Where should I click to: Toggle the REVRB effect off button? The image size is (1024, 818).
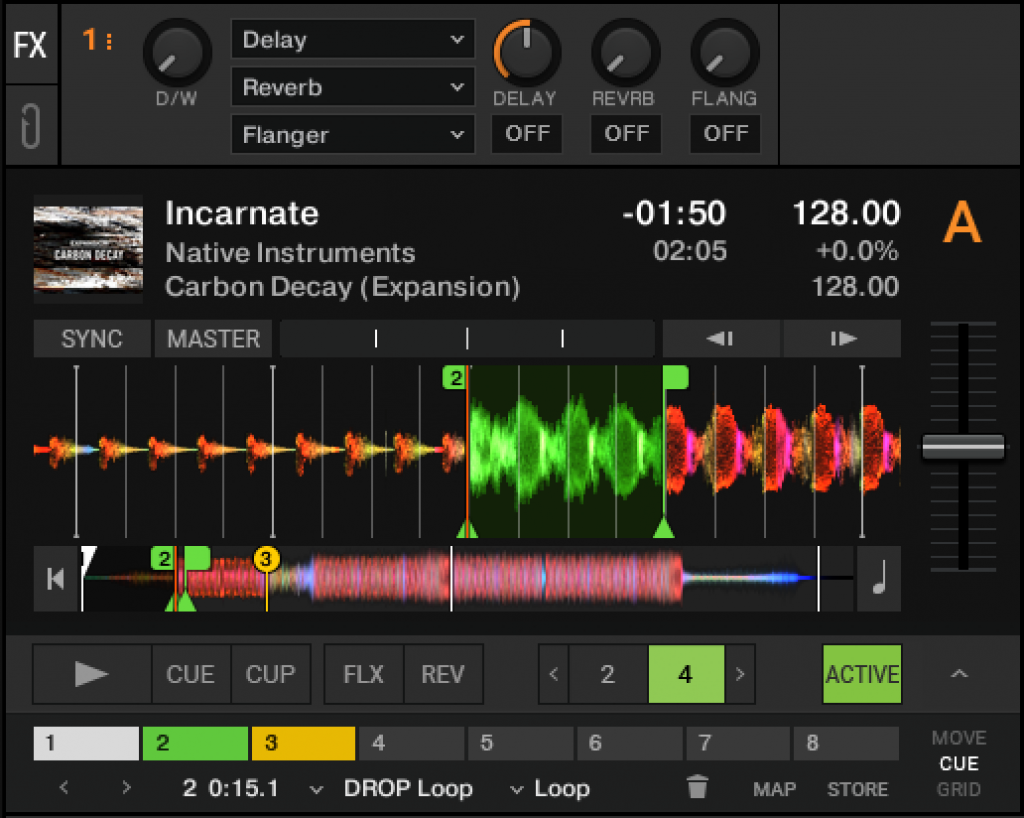626,134
